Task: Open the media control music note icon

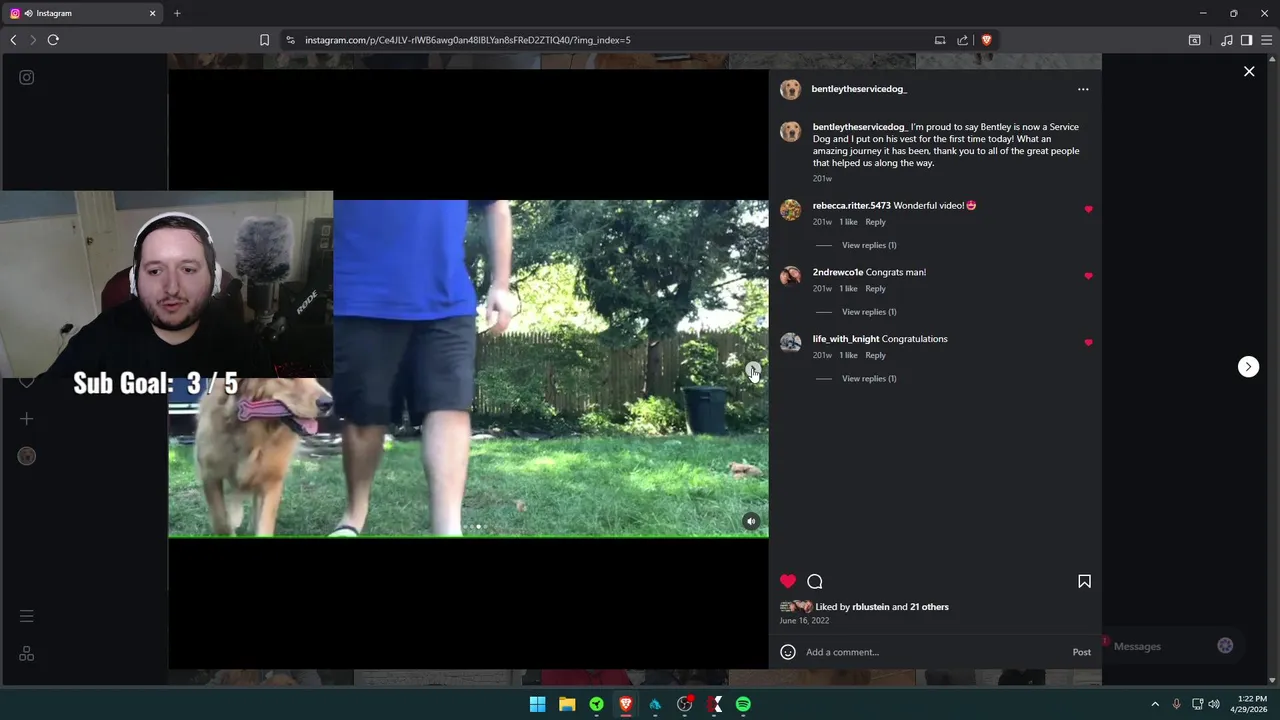Action: point(1227,40)
